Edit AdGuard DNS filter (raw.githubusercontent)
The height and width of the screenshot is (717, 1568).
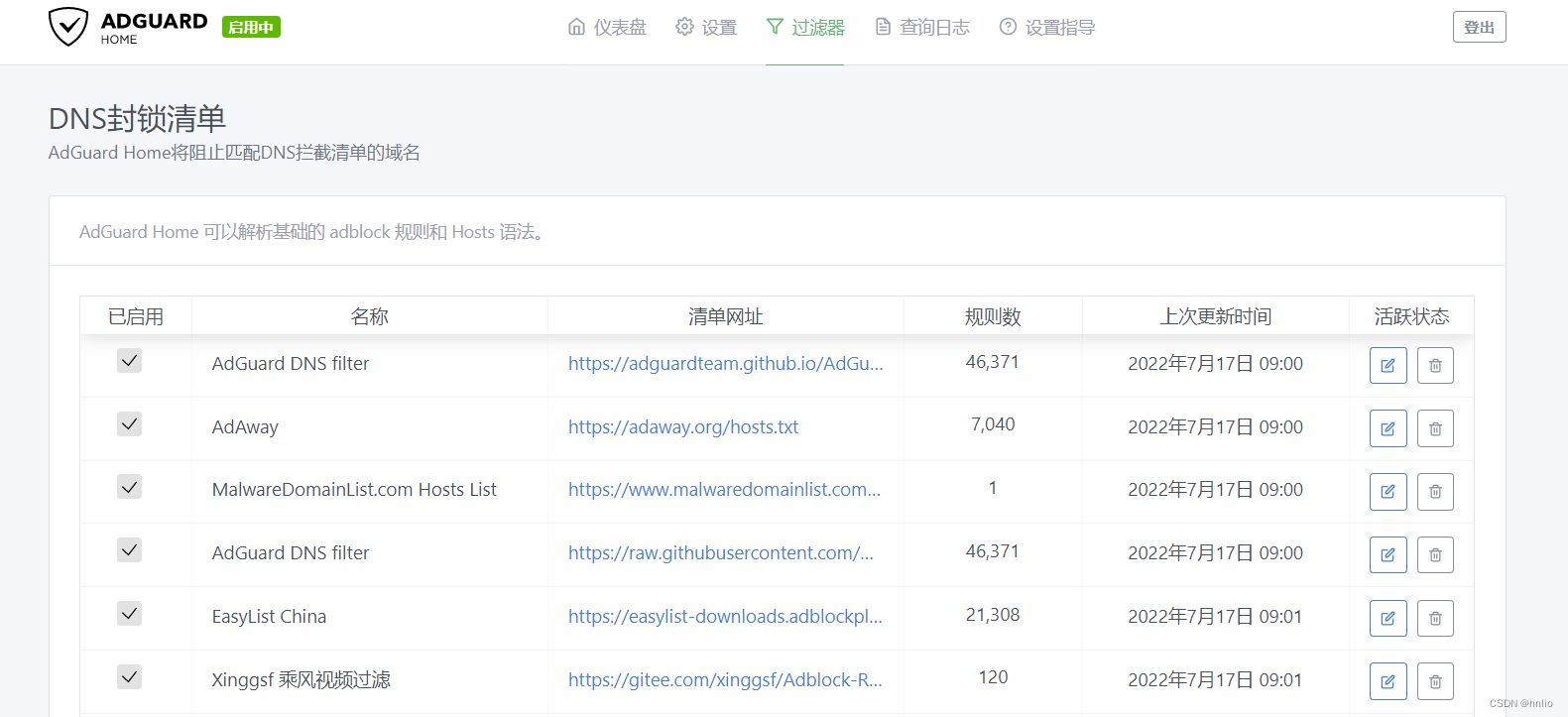pos(1388,554)
